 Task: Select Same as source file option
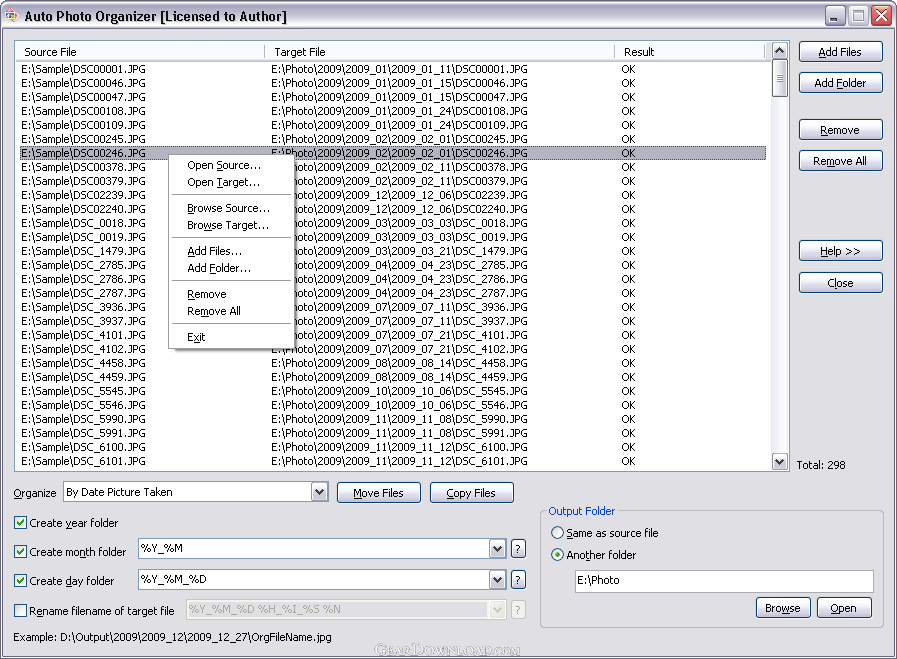click(557, 533)
